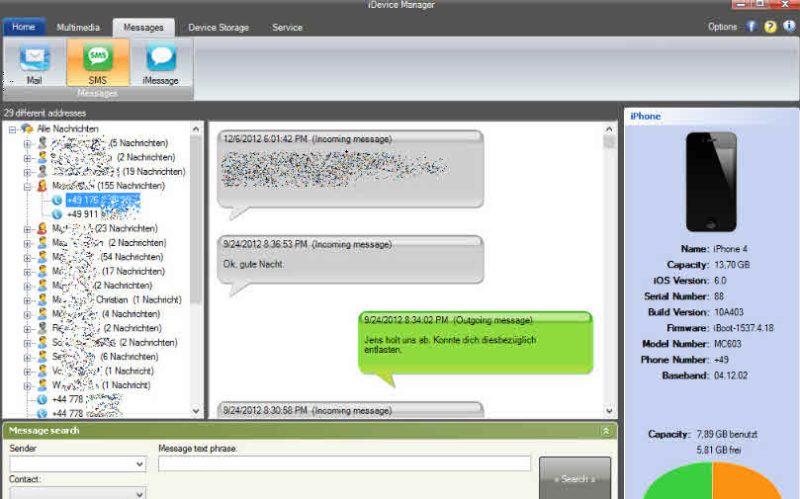The height and width of the screenshot is (499, 800).
Task: Collapse the Message search panel chevron
Action: tap(606, 431)
